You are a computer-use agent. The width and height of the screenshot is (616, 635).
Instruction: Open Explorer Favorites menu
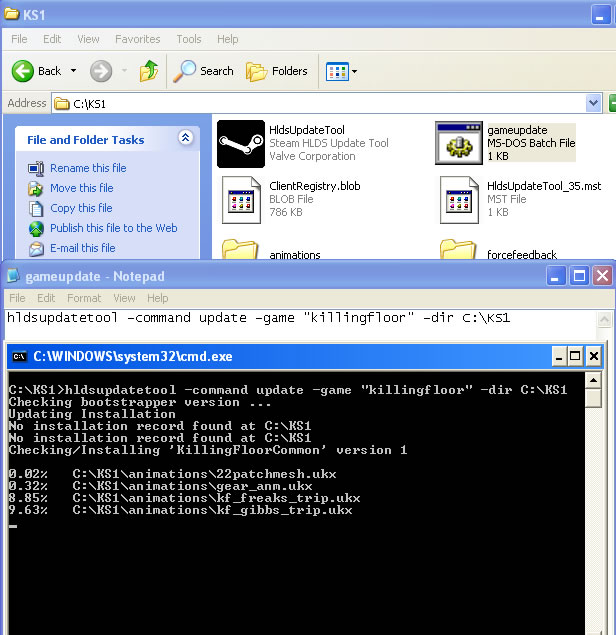tap(138, 39)
